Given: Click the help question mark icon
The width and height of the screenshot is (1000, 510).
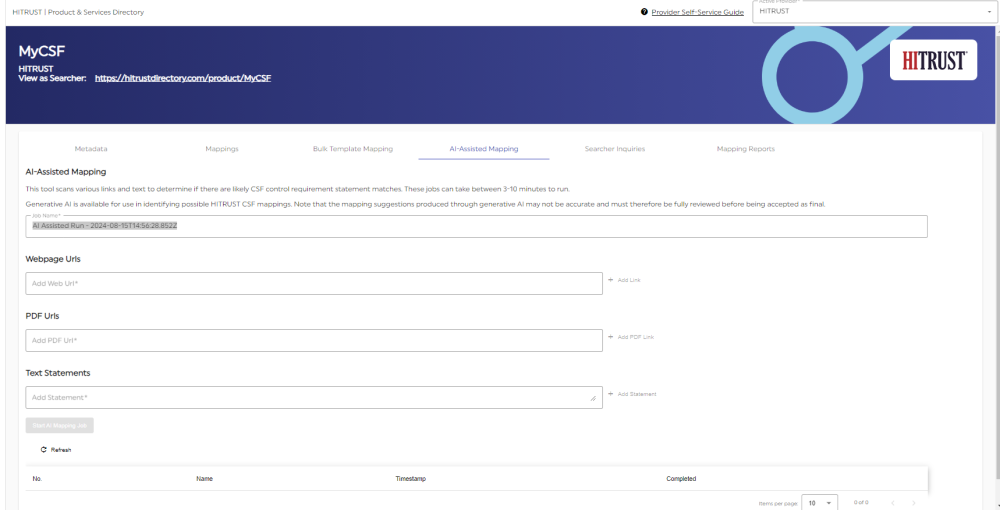Looking at the screenshot, I should tap(644, 11).
